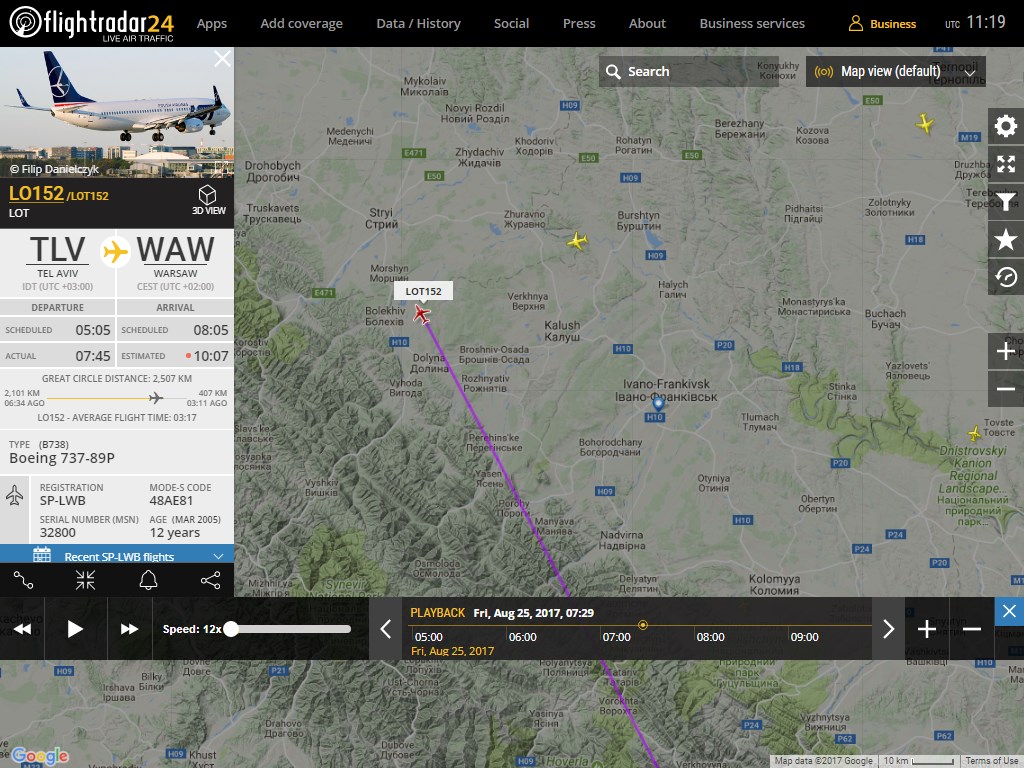Click the map Search field
1024x768 pixels.
point(689,71)
